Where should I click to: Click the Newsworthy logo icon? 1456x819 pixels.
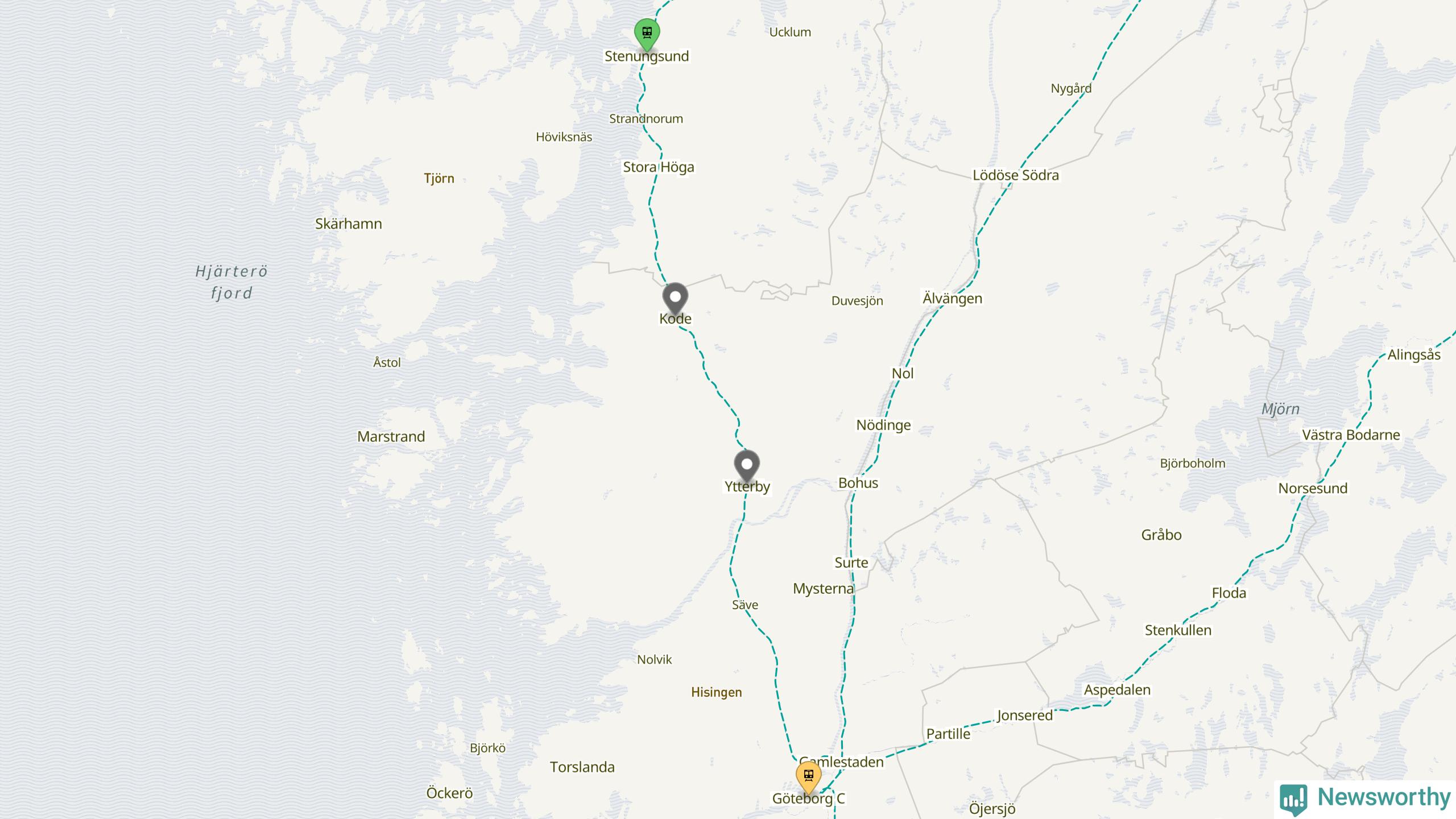[x=1293, y=799]
